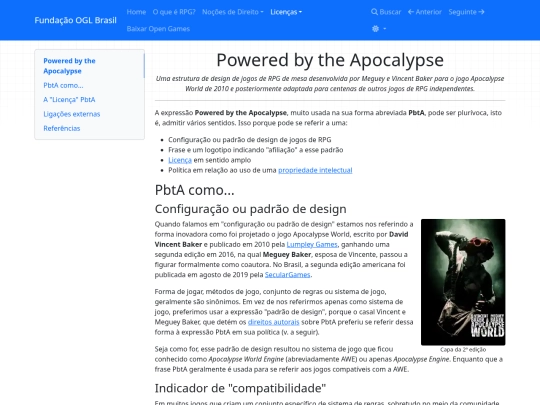Open the theme settings gear icon
Viewport: 540px width, 405px height.
click(x=375, y=29)
